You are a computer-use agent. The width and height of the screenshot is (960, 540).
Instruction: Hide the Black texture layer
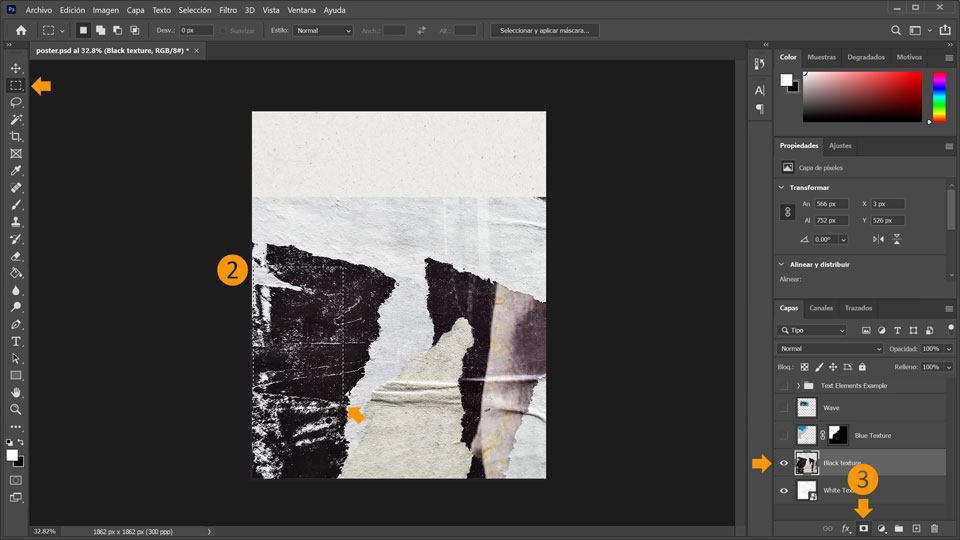tap(784, 463)
